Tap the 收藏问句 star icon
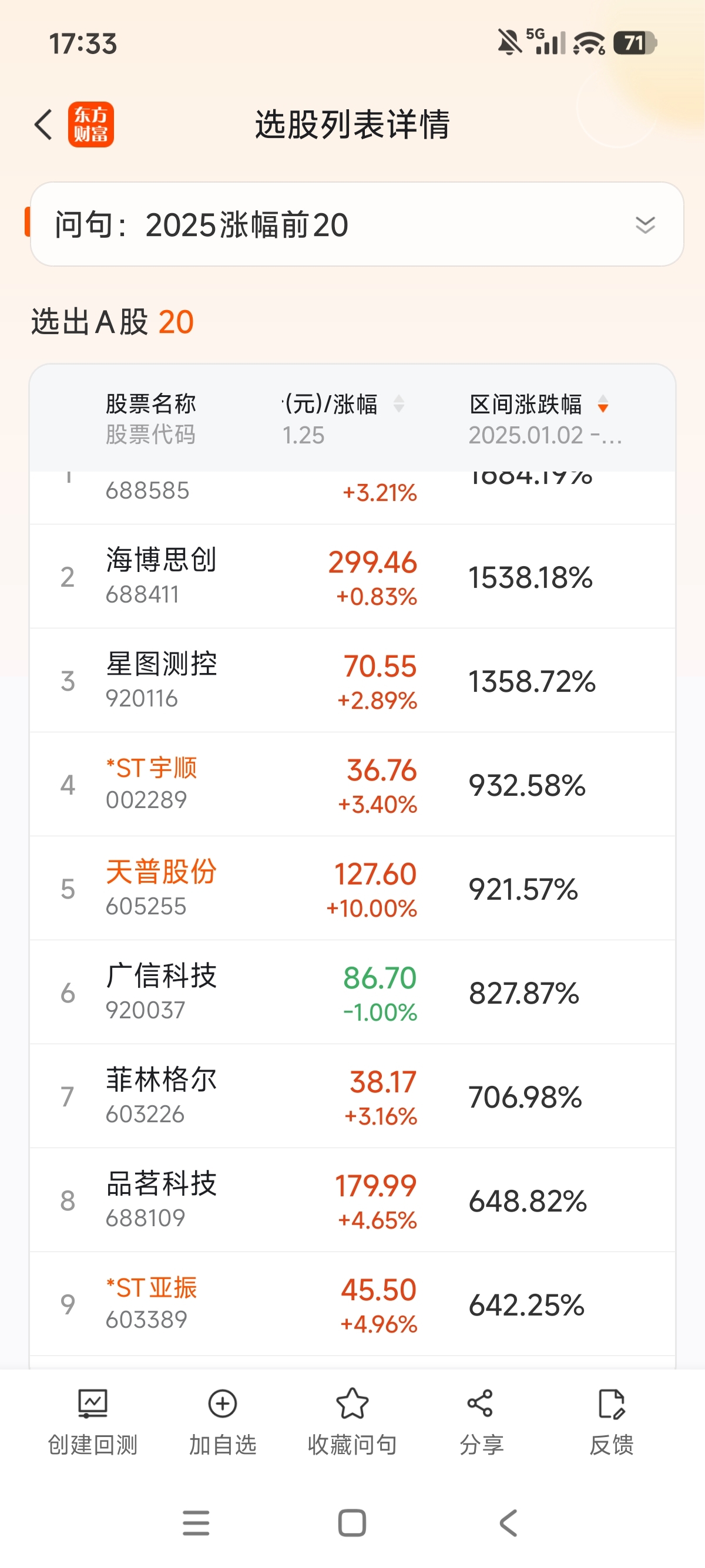This screenshot has height=1568, width=705. coord(352,1403)
